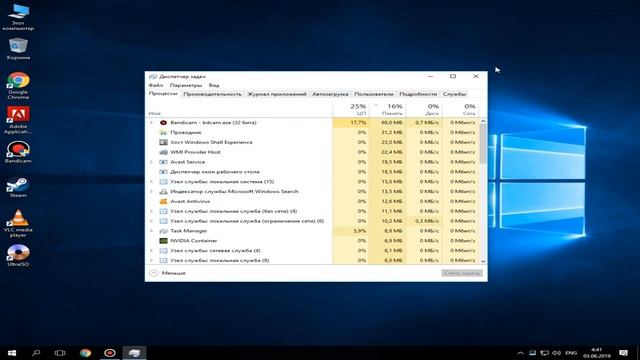Viewport: 640px width, 360px height.
Task: Open the volume tray icon
Action: pos(556,353)
